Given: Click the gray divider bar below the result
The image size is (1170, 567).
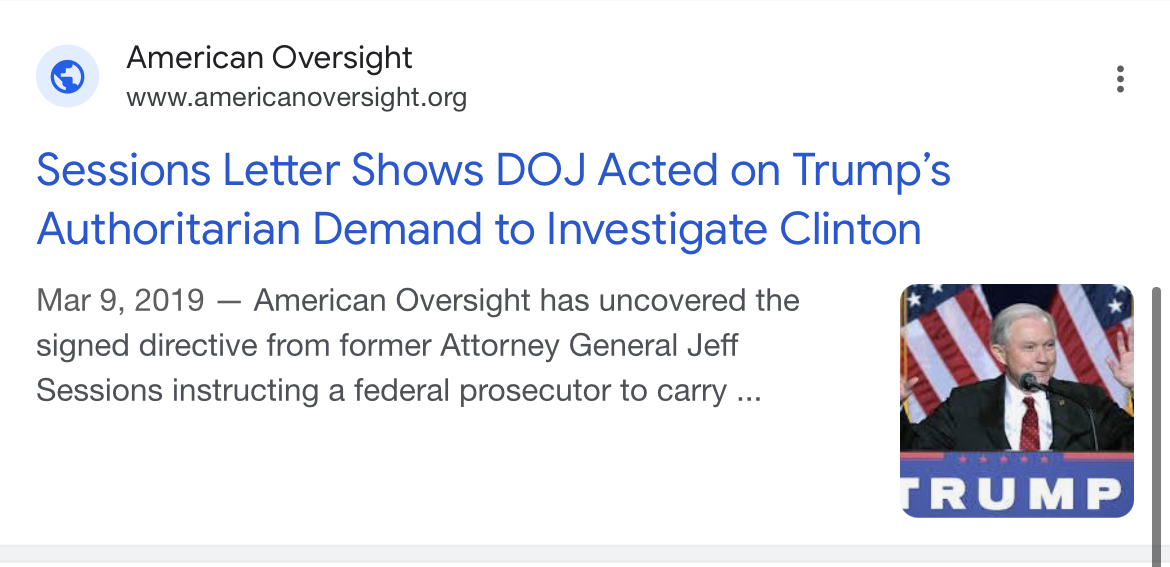Looking at the screenshot, I should [576, 555].
